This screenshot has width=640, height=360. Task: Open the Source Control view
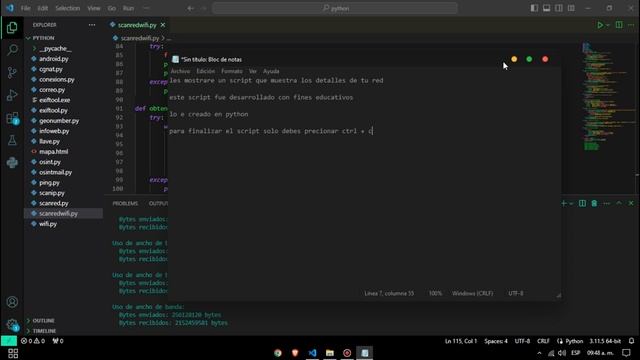(x=12, y=73)
